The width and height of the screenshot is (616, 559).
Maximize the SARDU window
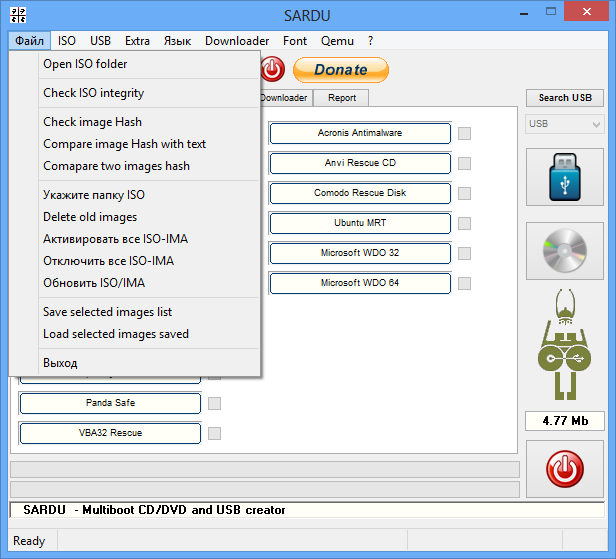[x=551, y=11]
